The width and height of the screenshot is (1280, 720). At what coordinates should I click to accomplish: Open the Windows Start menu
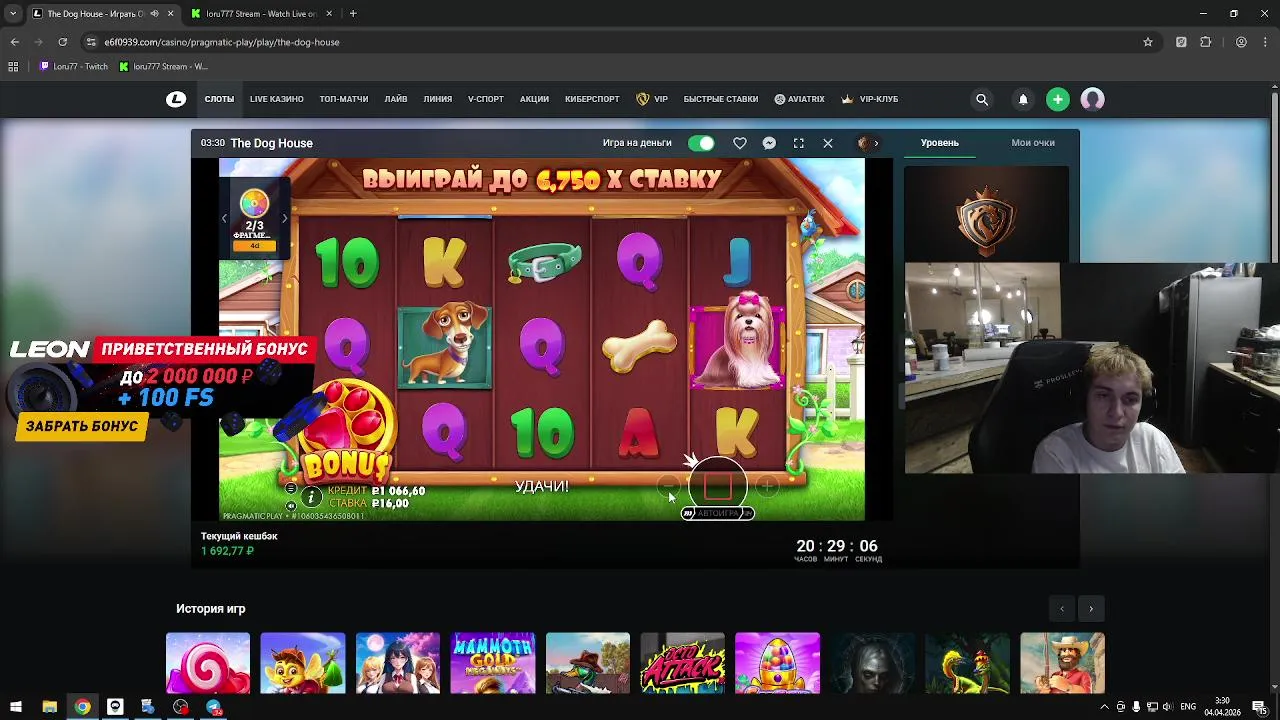click(x=16, y=707)
